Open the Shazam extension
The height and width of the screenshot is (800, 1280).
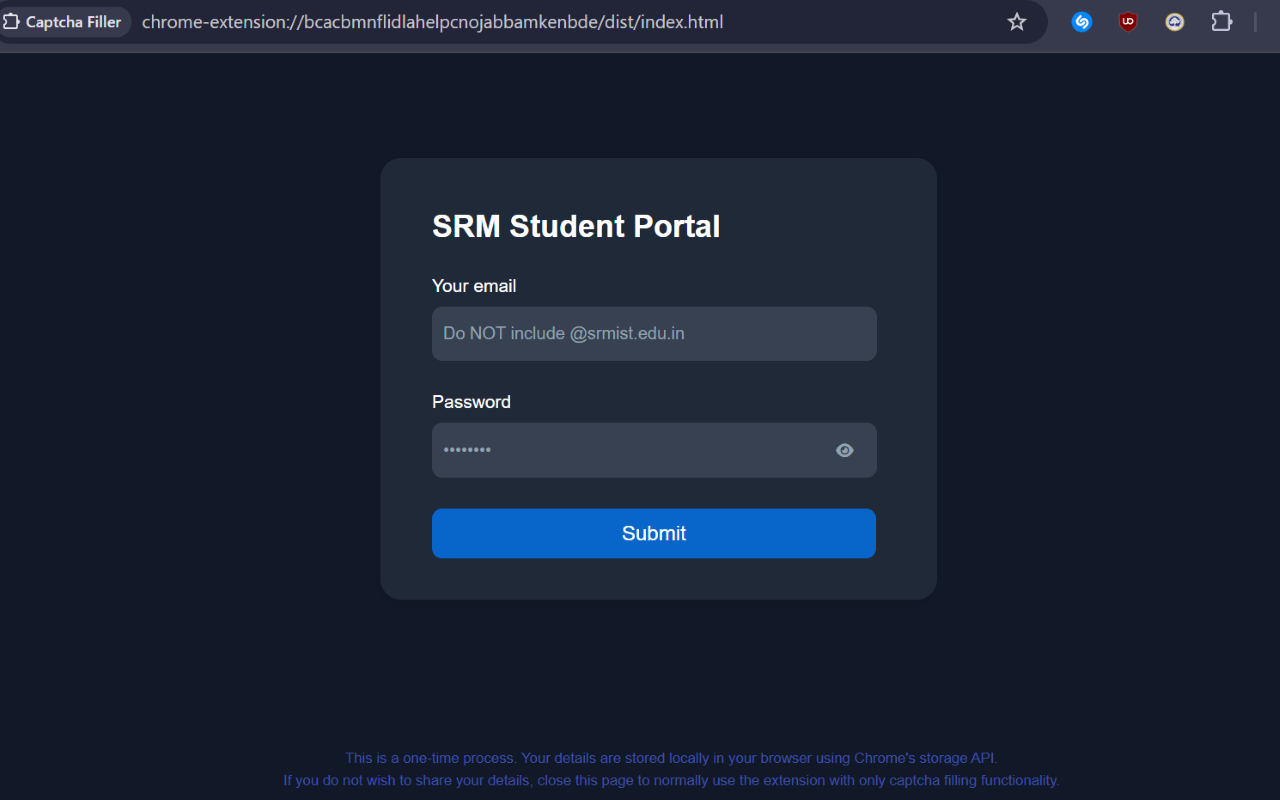[1082, 22]
